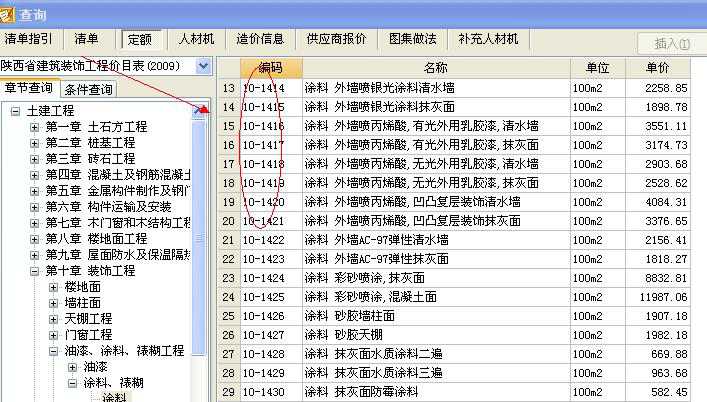Image resolution: width=707 pixels, height=402 pixels.
Task: Select the 条件查询 tab
Action: (x=87, y=89)
